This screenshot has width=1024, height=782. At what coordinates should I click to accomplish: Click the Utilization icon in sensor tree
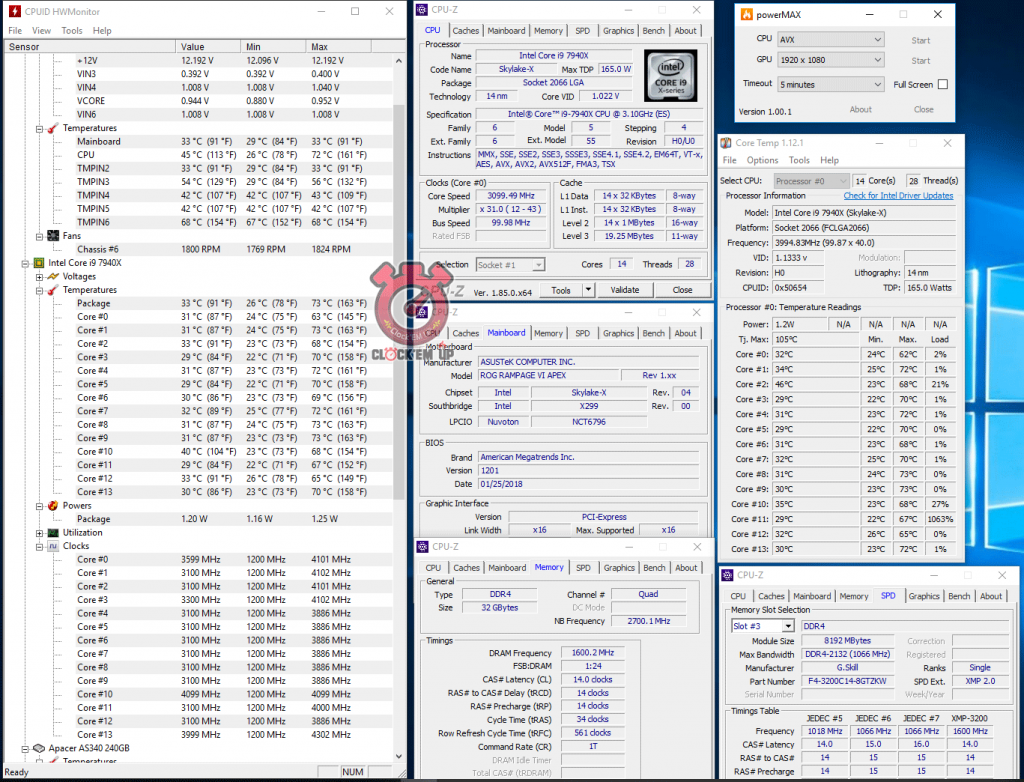click(x=53, y=533)
